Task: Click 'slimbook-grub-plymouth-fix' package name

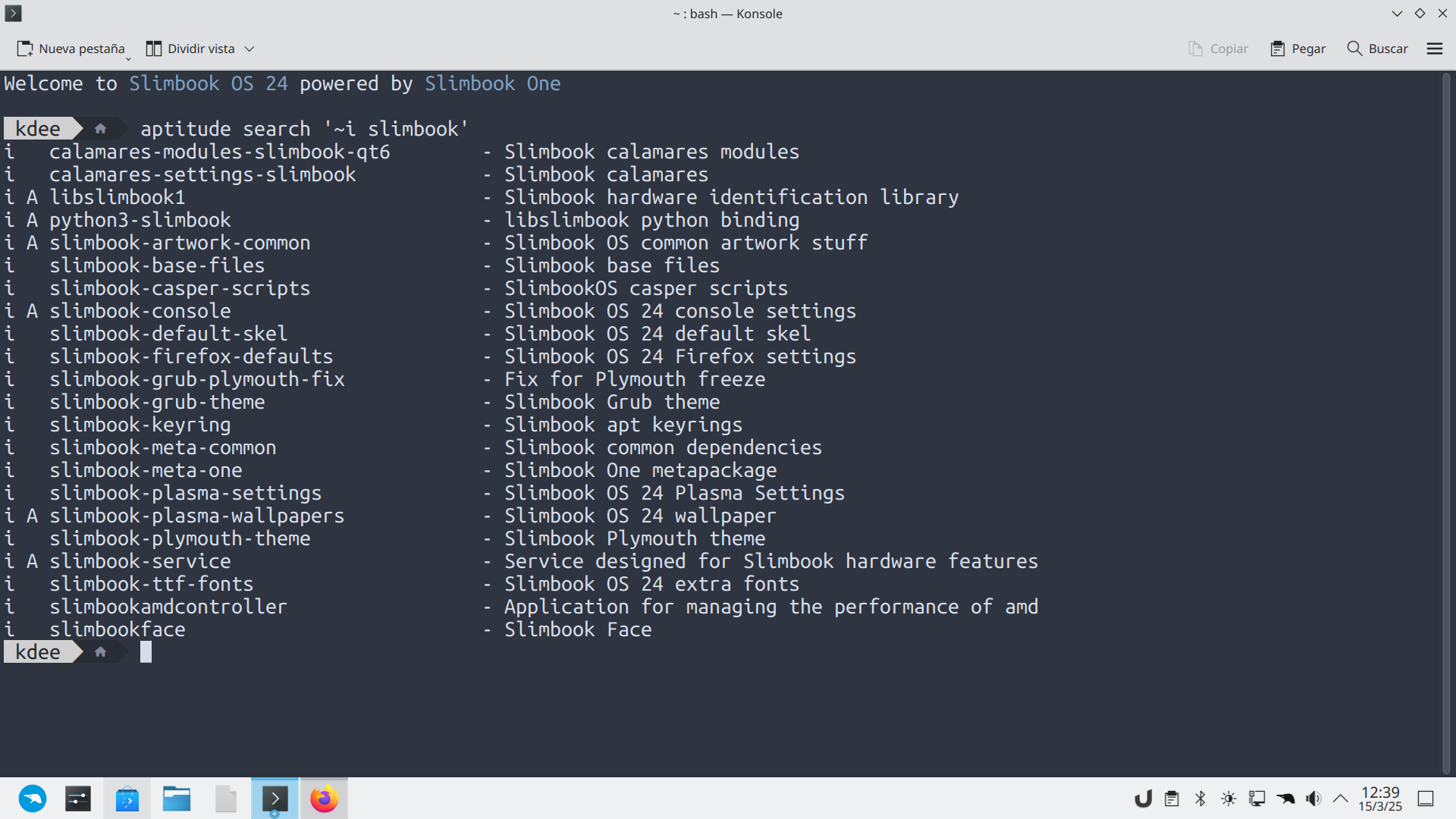Action: pos(197,379)
